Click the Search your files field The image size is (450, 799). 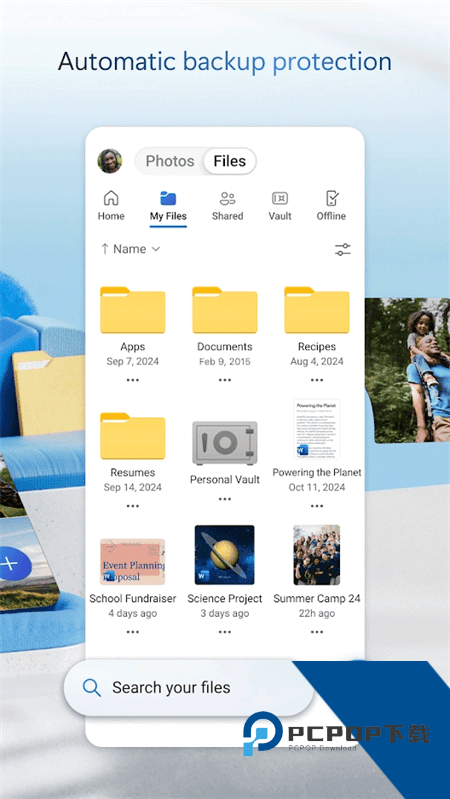coord(189,688)
